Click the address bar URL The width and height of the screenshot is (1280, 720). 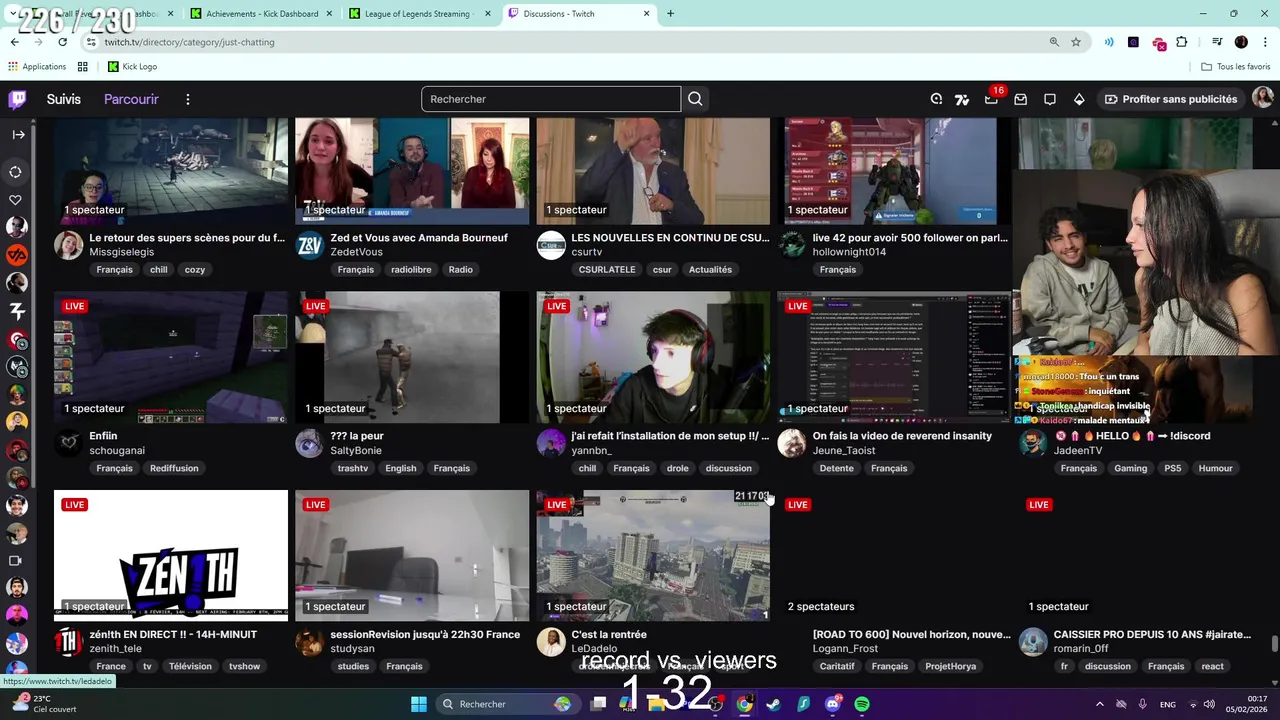click(x=190, y=42)
